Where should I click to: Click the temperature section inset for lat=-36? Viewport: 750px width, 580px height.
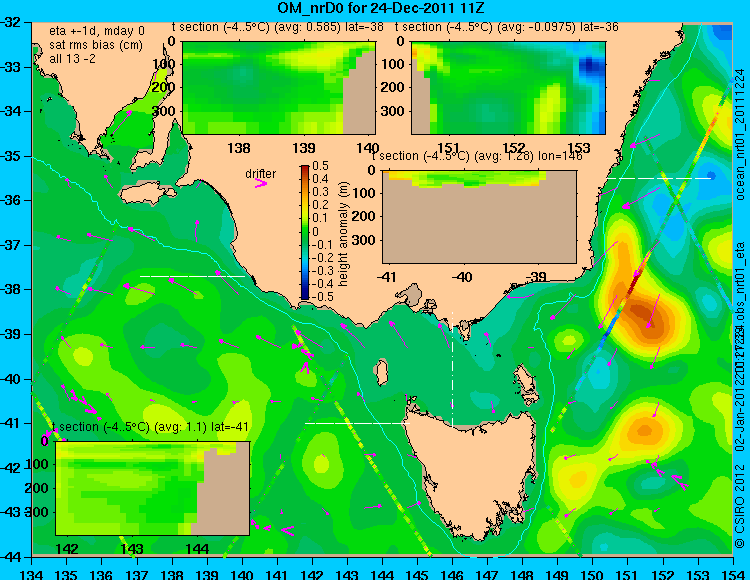pos(508,88)
